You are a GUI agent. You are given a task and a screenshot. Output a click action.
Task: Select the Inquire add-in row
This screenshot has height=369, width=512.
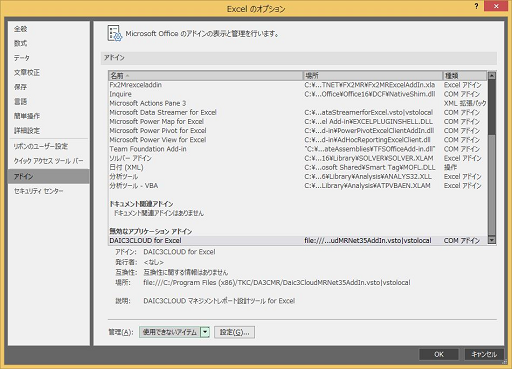[x=298, y=94]
